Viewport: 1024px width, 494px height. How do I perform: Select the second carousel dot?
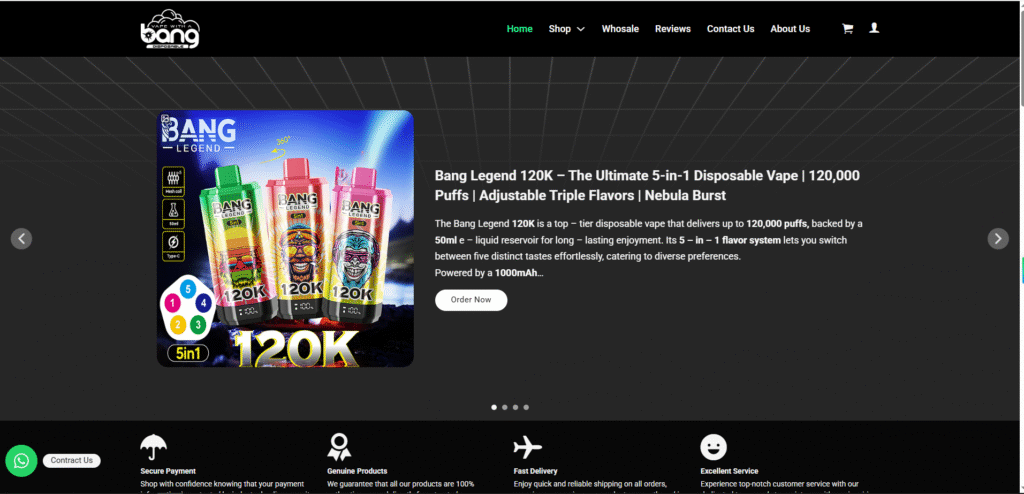coord(504,407)
